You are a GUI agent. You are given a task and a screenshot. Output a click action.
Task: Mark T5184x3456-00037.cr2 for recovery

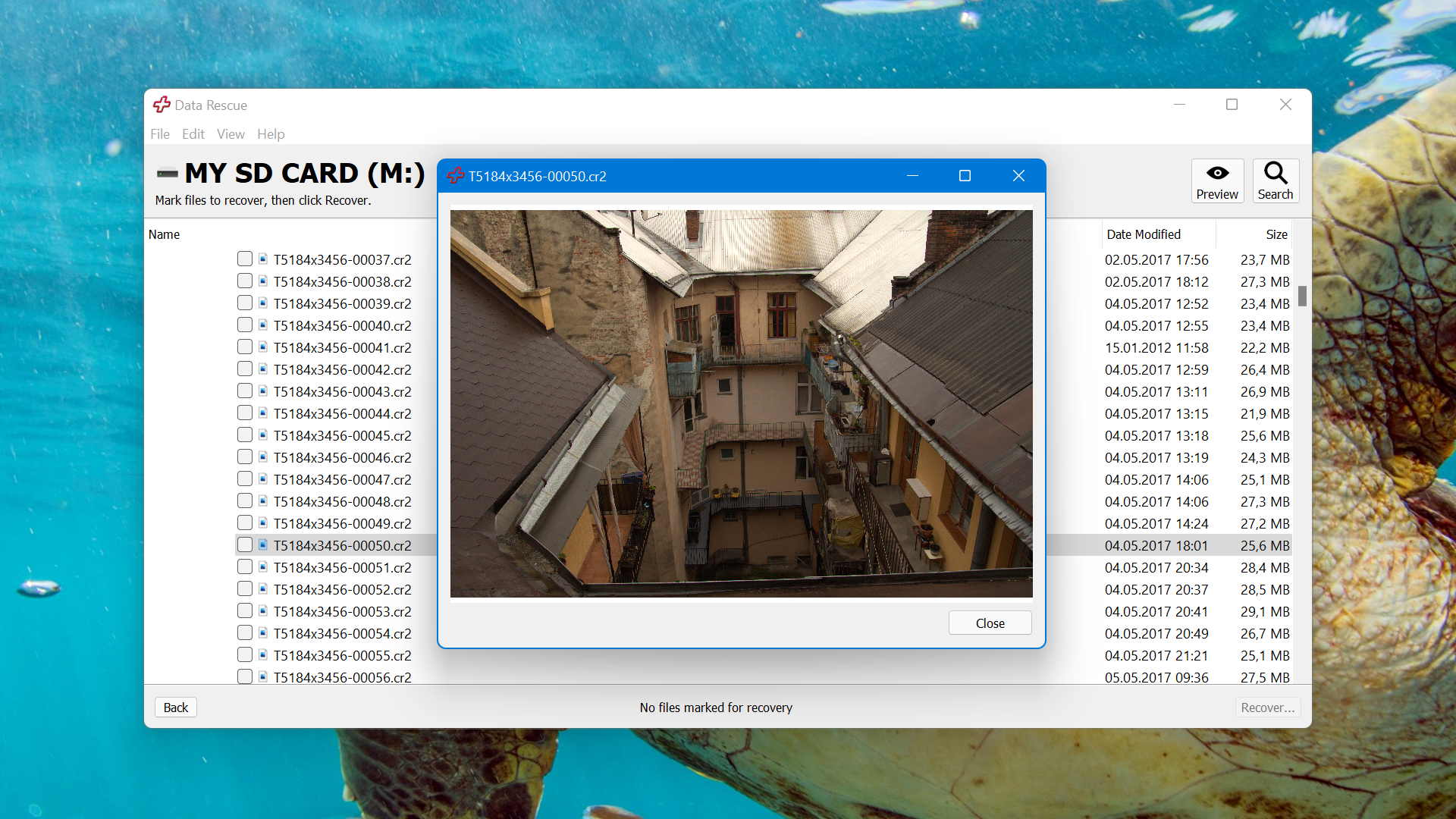click(x=244, y=259)
